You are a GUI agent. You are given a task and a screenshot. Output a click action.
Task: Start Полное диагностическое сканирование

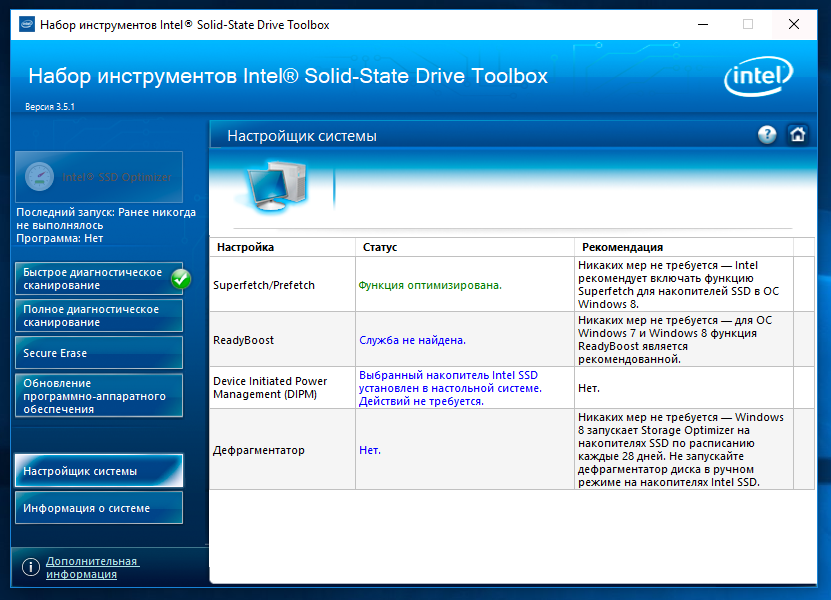[99, 316]
